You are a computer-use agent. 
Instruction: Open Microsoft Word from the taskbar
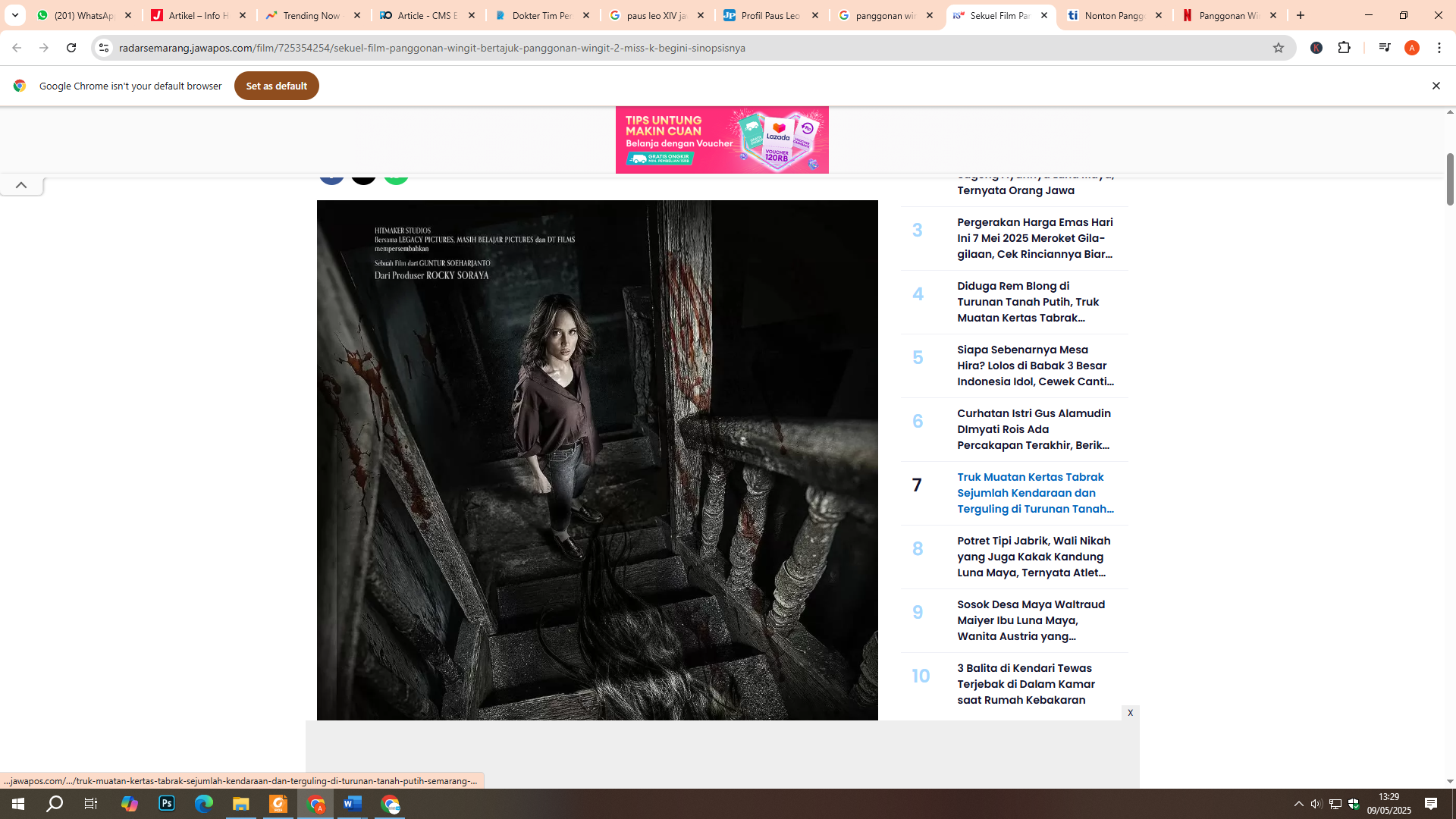click(353, 804)
